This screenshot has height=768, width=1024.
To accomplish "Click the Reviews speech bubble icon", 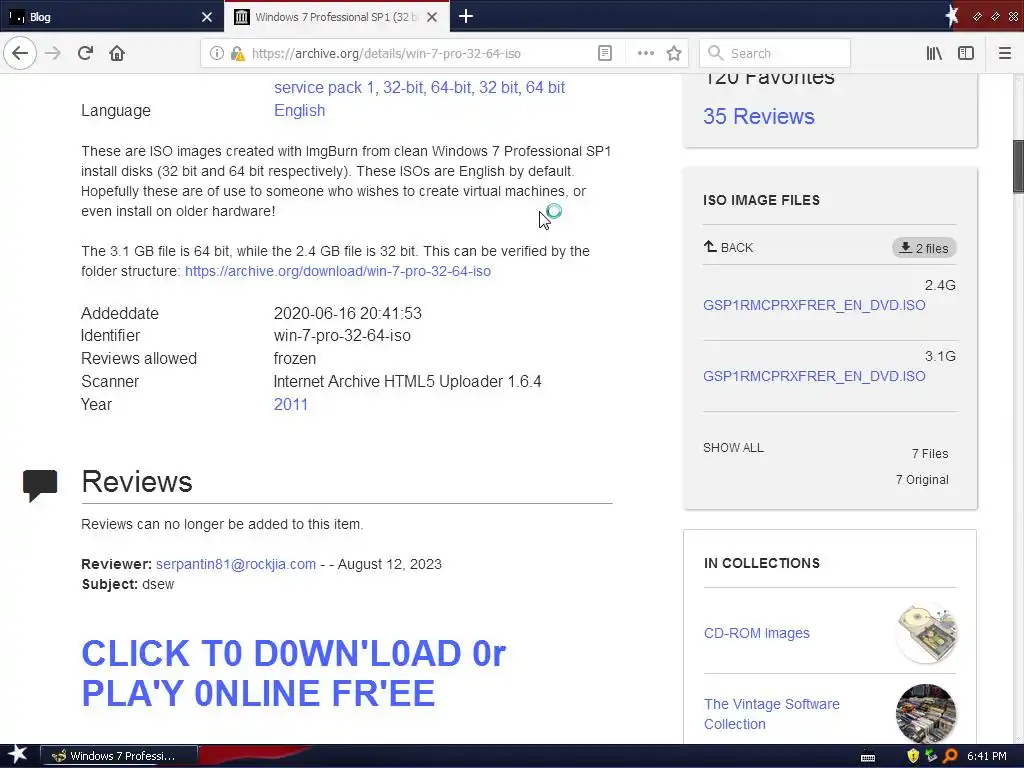I will pyautogui.click(x=40, y=485).
